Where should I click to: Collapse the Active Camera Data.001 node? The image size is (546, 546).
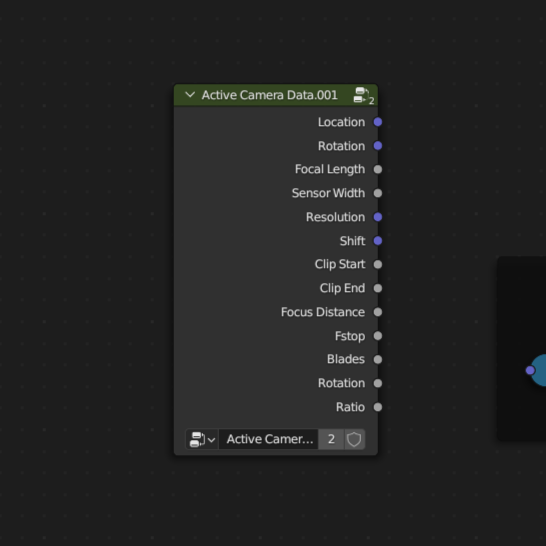tap(190, 95)
